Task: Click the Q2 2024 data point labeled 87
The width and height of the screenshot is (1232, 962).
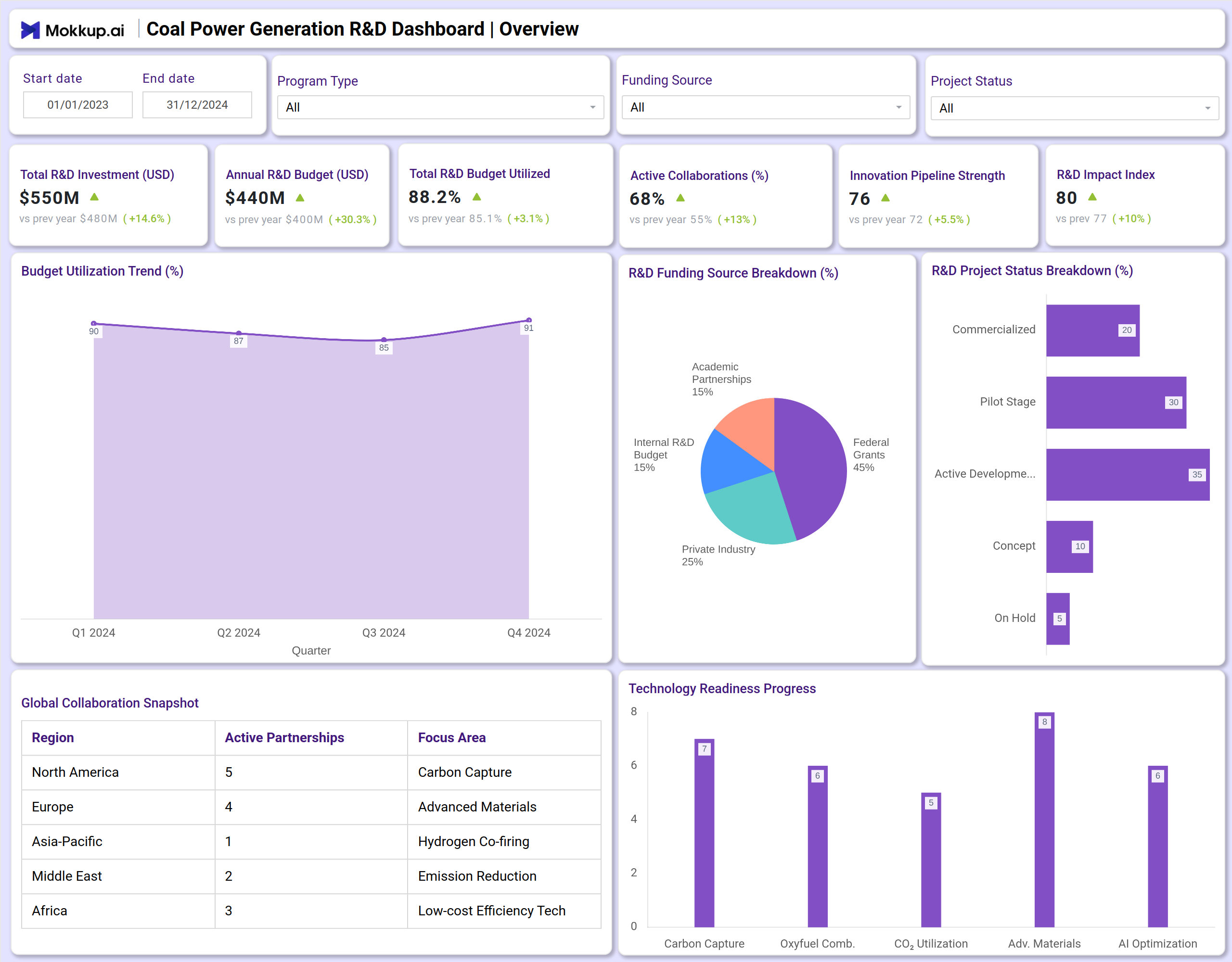Action: point(239,333)
